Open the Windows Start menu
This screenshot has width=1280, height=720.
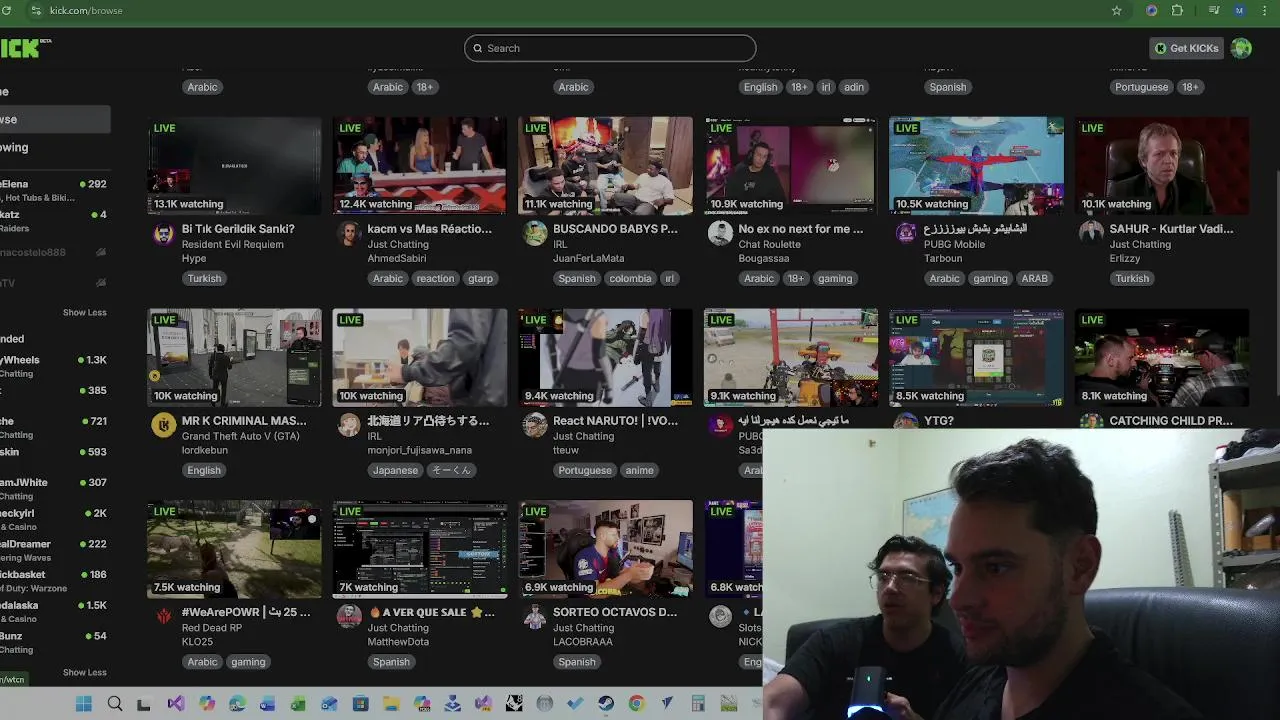click(84, 704)
